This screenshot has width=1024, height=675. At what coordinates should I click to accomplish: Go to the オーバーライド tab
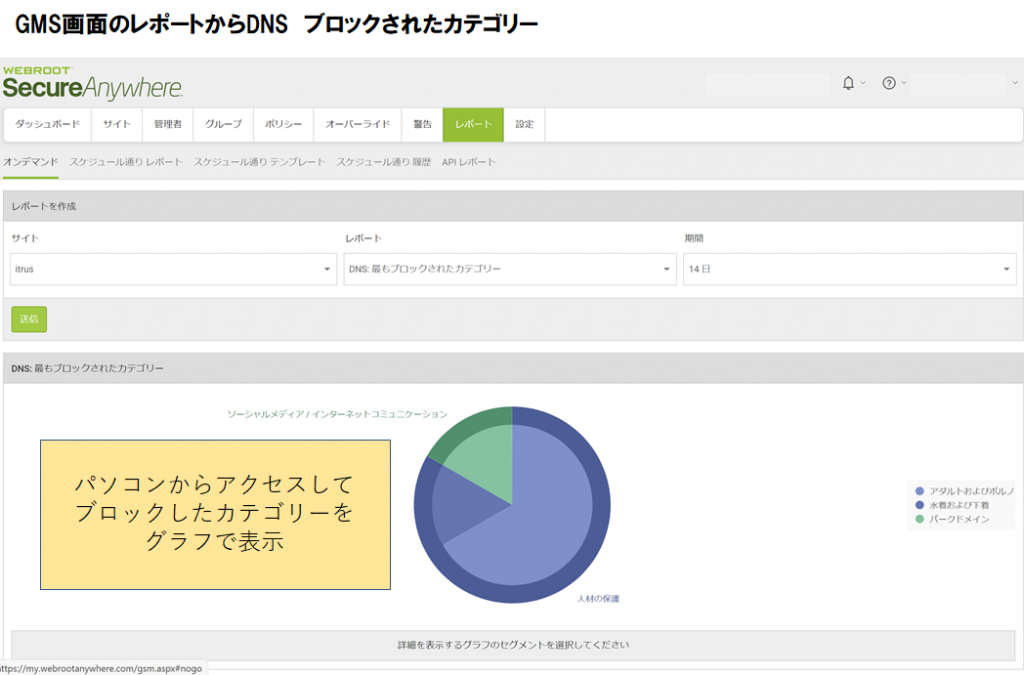(x=357, y=125)
